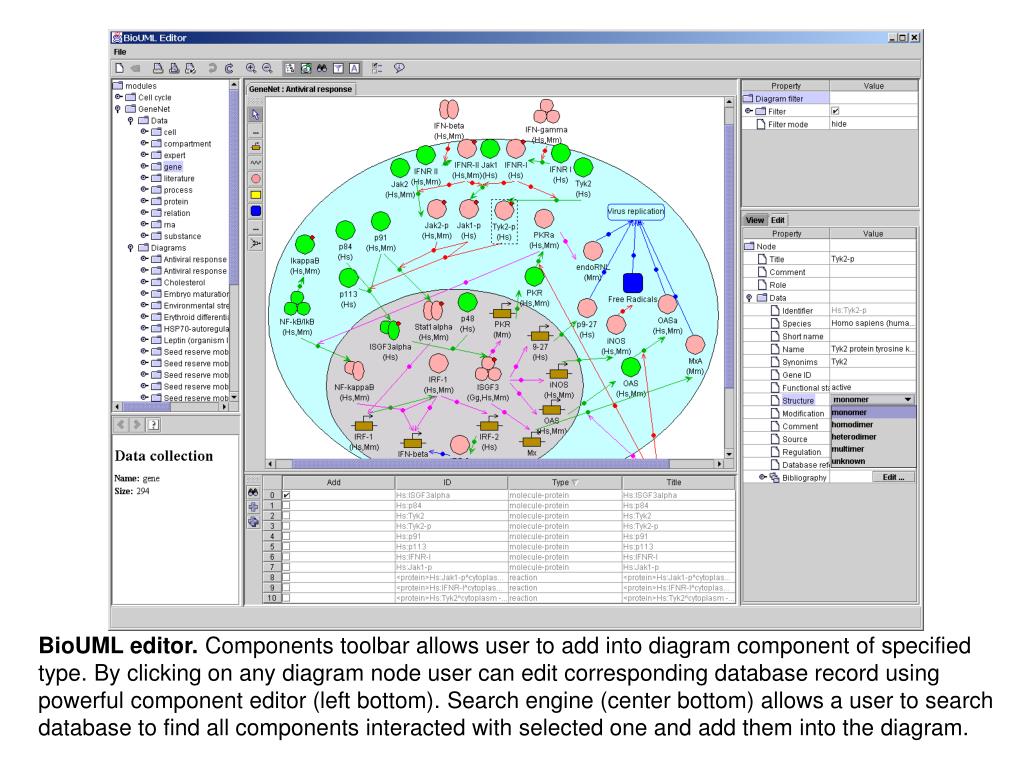
Task: Check Add box for Hs:p113 row
Action: coord(286,547)
